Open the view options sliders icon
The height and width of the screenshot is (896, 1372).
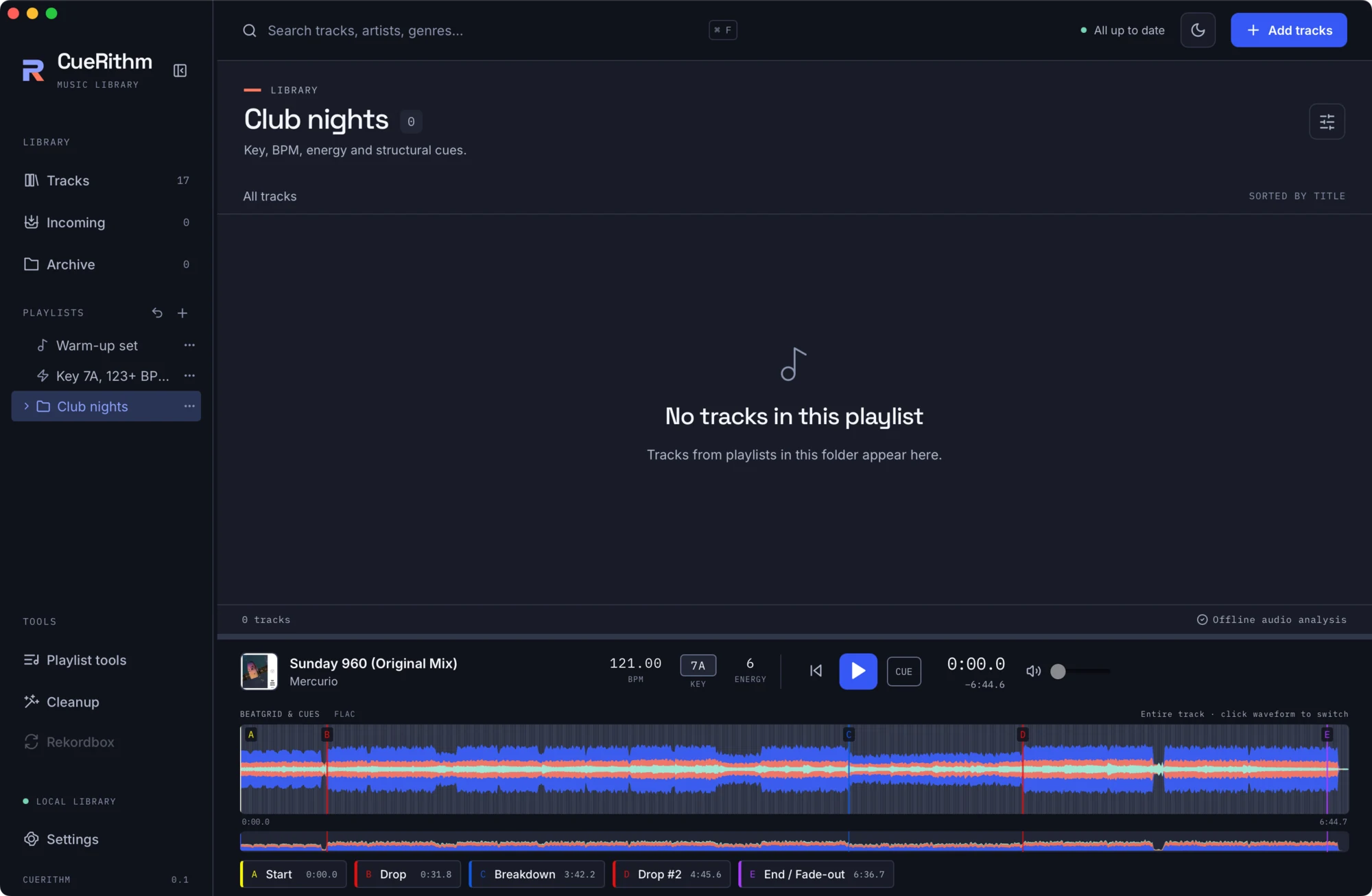point(1327,121)
